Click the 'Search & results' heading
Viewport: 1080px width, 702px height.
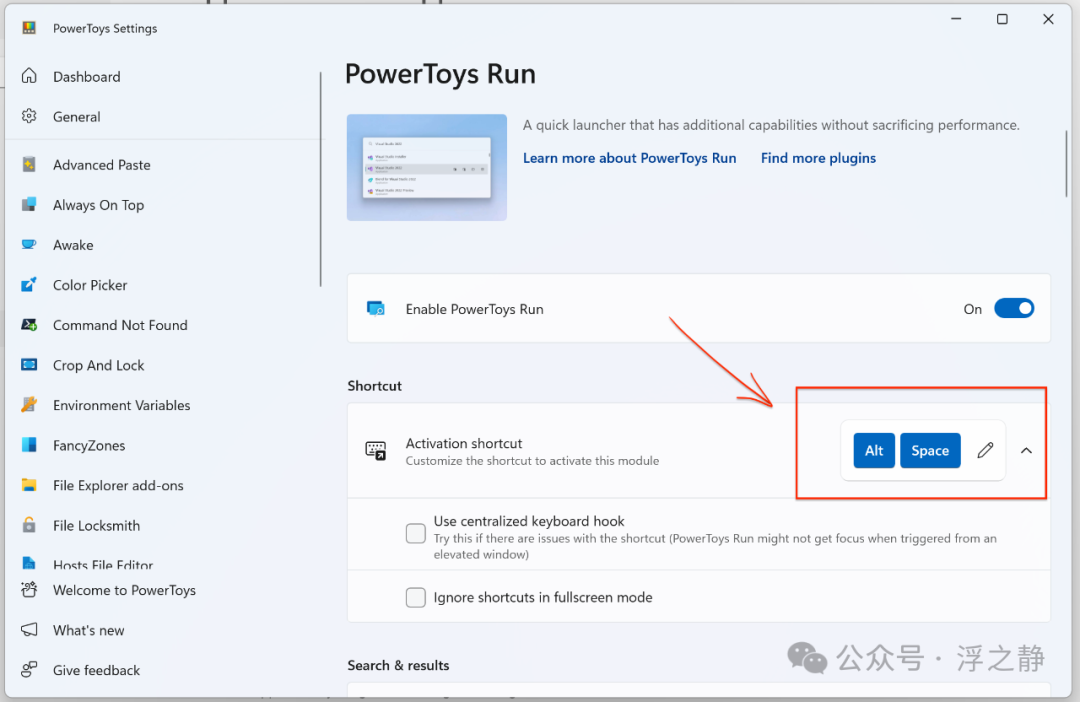[x=398, y=665]
